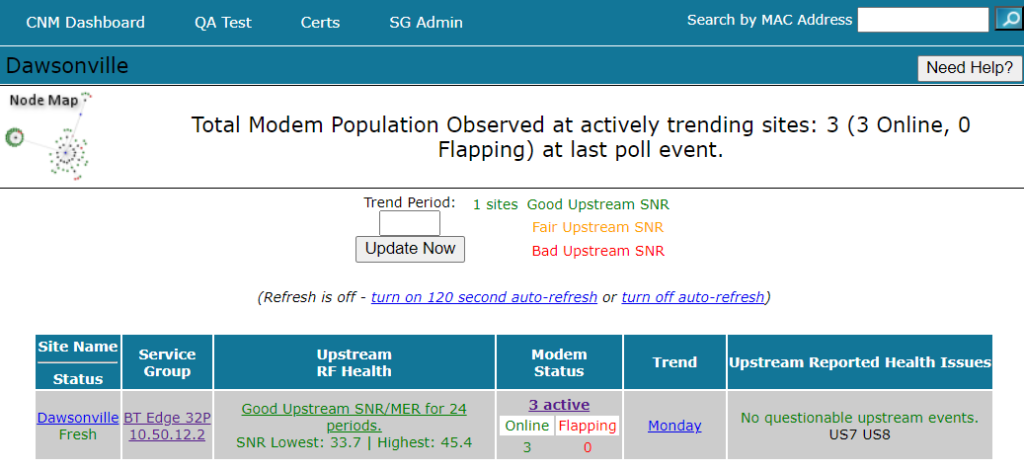
Task: Open the CNM Dashboard menu
Action: tap(85, 22)
